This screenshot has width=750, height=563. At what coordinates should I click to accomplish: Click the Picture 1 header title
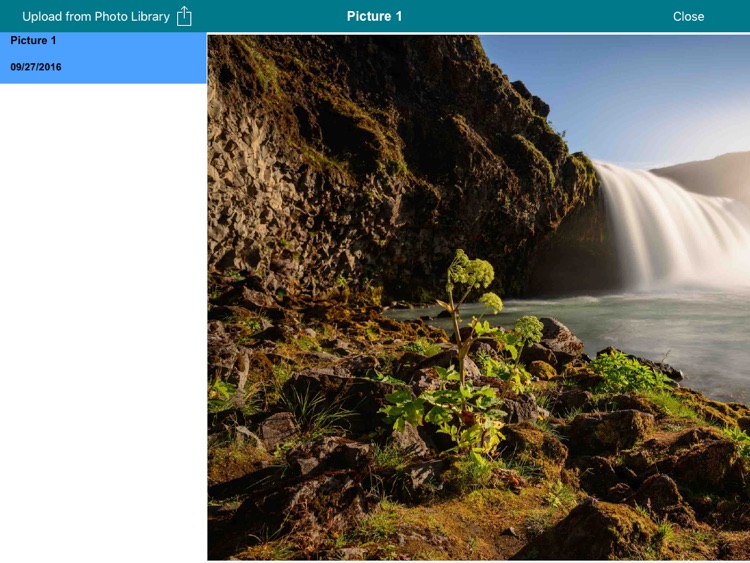[375, 16]
